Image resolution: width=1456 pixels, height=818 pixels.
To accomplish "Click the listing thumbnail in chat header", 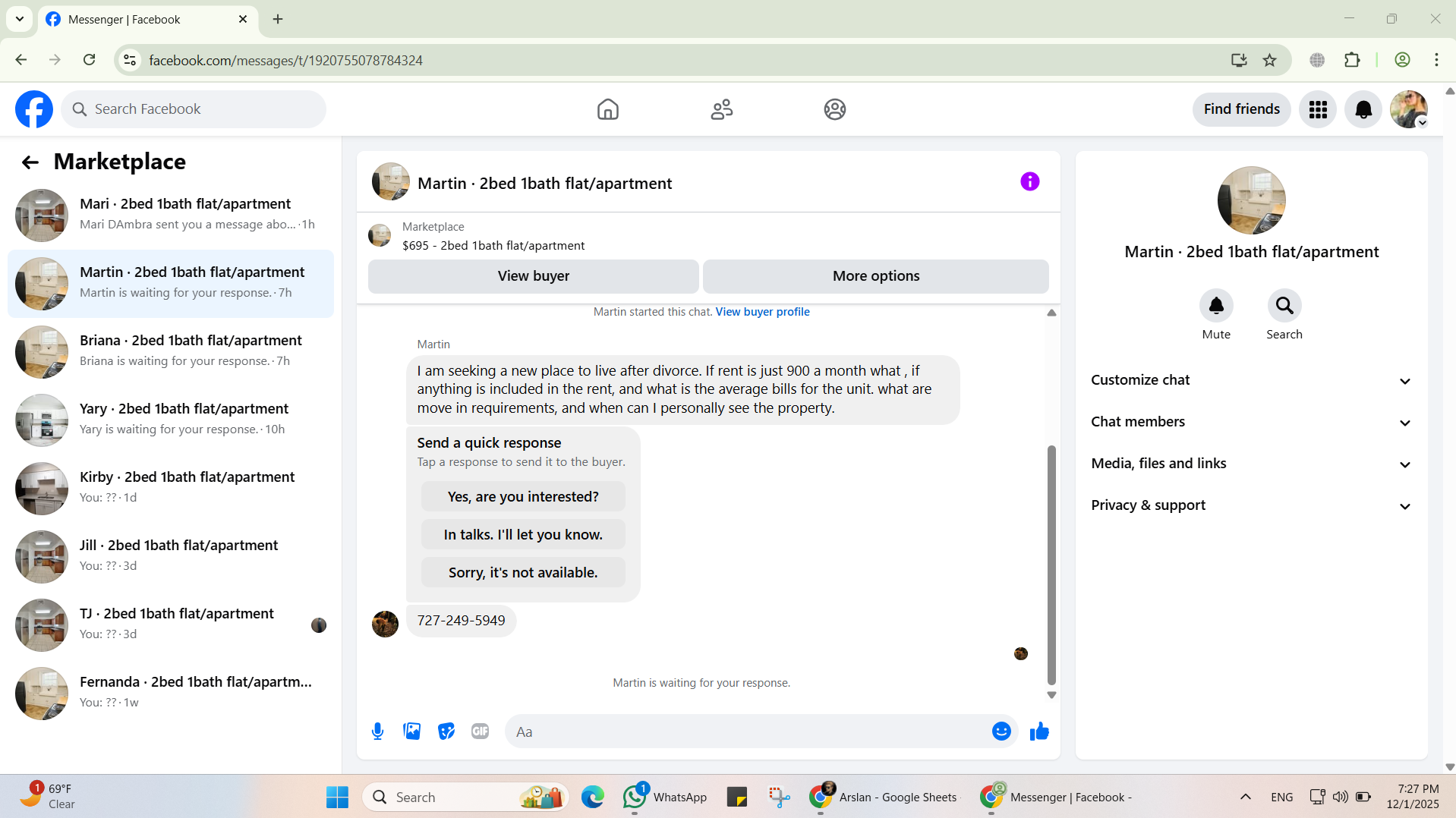I will click(391, 181).
